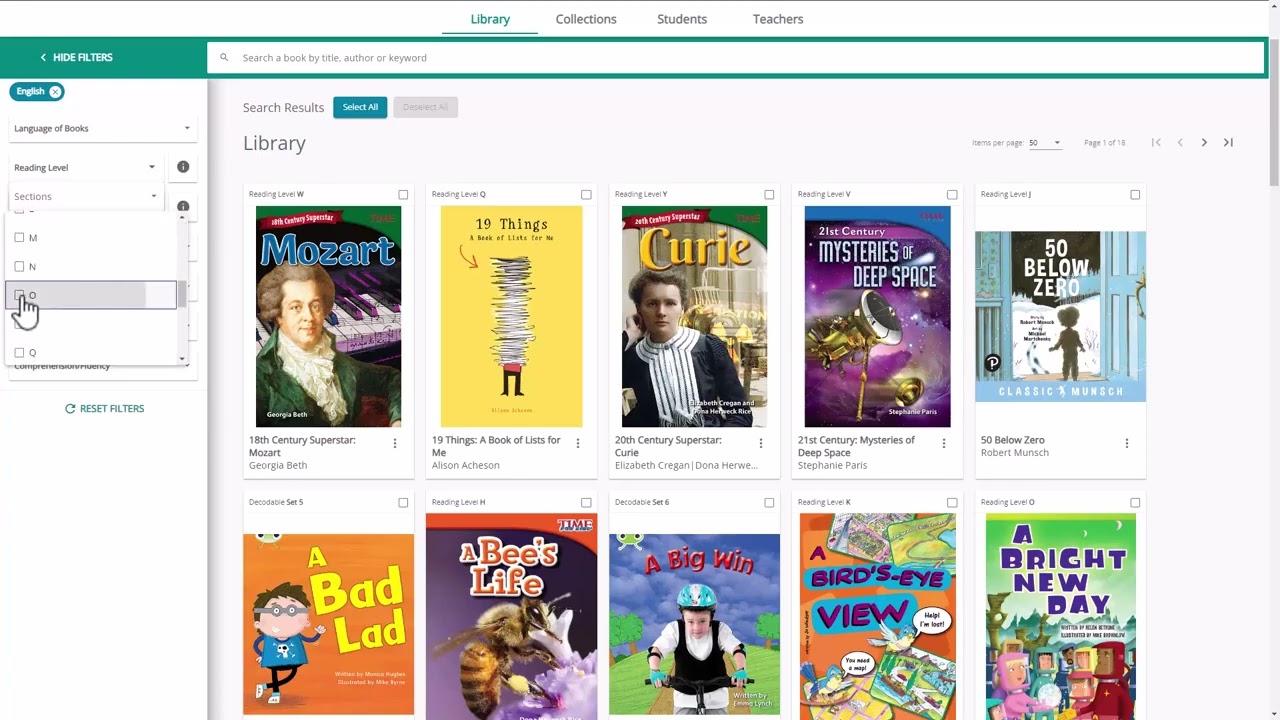Click author name 'Alison Acheson'

tap(466, 465)
